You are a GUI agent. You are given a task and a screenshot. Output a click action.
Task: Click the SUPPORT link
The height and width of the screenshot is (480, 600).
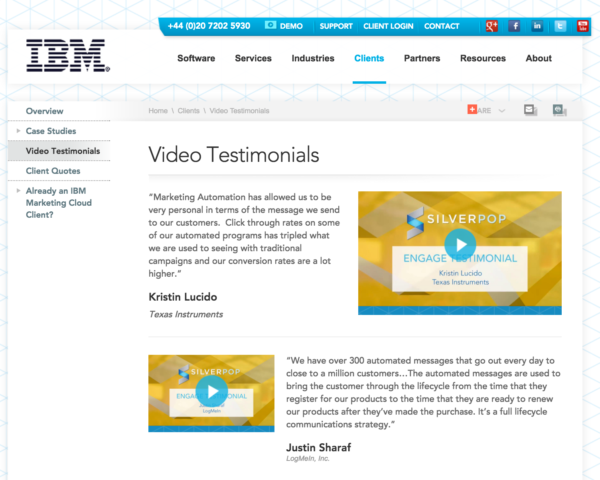click(336, 26)
